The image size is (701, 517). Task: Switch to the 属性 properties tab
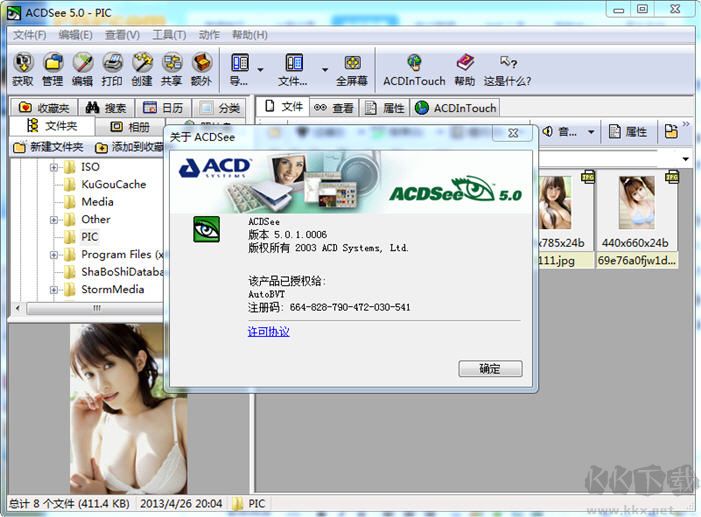point(384,108)
